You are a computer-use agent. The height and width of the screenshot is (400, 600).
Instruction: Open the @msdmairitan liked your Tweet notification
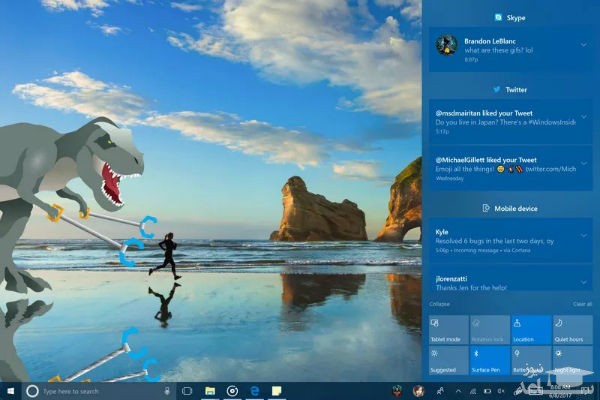[511, 122]
